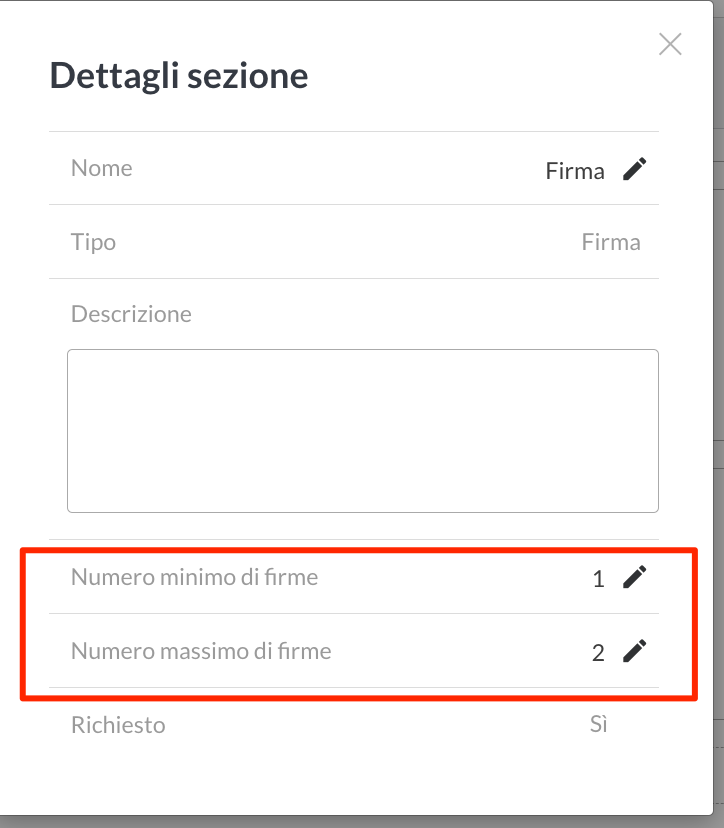
Task: Click the dimmed backdrop right of the dialog
Action: (x=718, y=300)
